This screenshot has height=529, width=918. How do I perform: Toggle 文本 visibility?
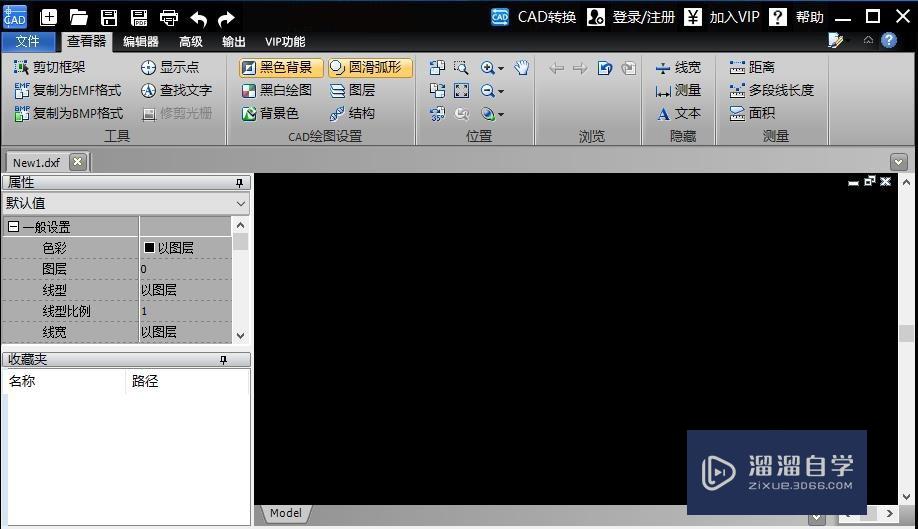(x=678, y=113)
